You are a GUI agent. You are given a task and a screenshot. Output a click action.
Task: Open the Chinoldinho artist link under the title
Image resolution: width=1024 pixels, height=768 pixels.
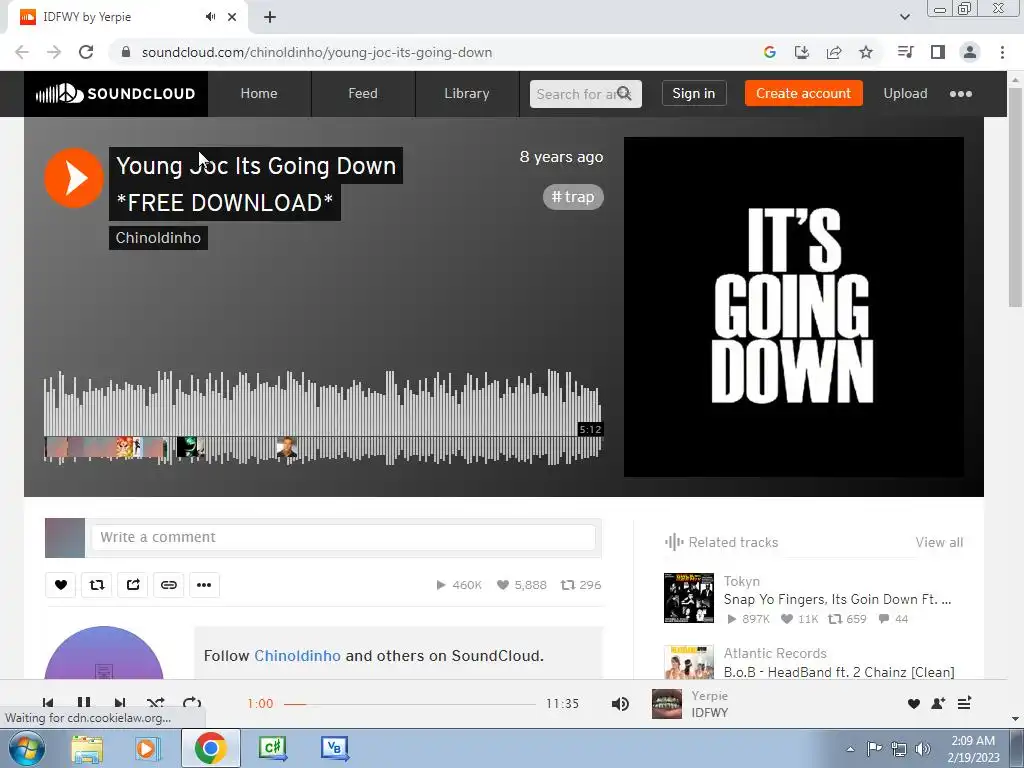pos(158,238)
